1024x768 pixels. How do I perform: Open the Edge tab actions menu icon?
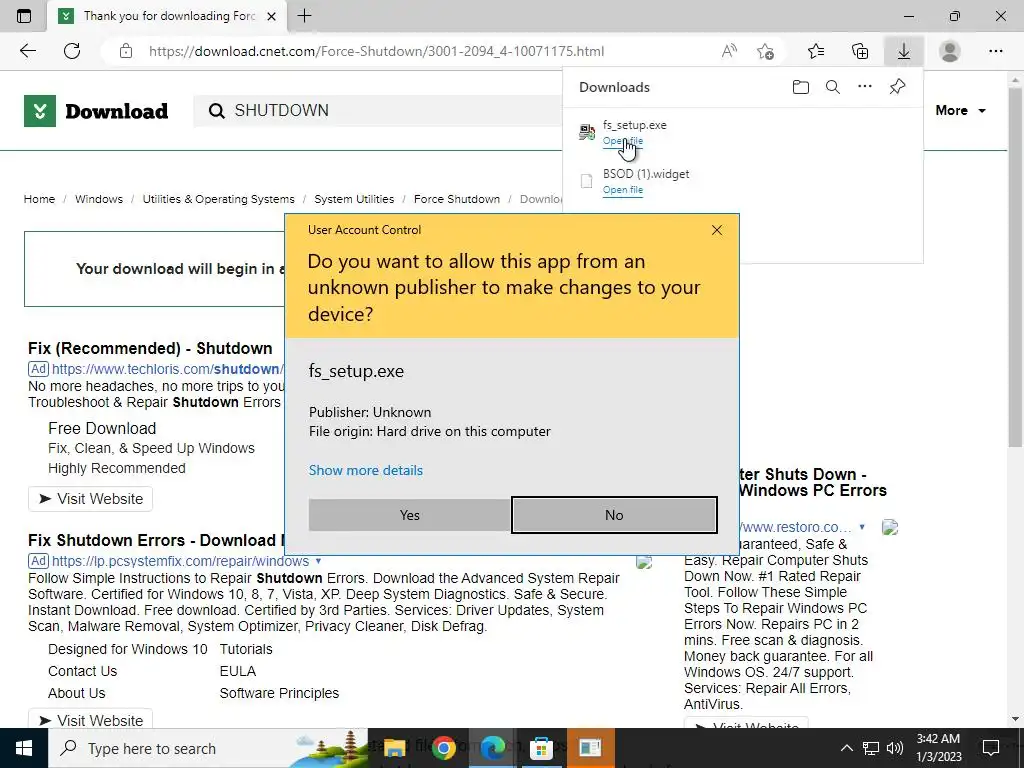pos(24,16)
